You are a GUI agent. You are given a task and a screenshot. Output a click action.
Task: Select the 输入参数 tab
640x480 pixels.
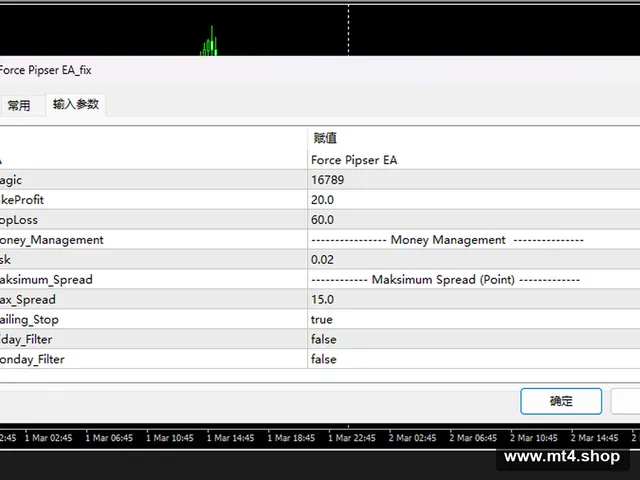76,104
